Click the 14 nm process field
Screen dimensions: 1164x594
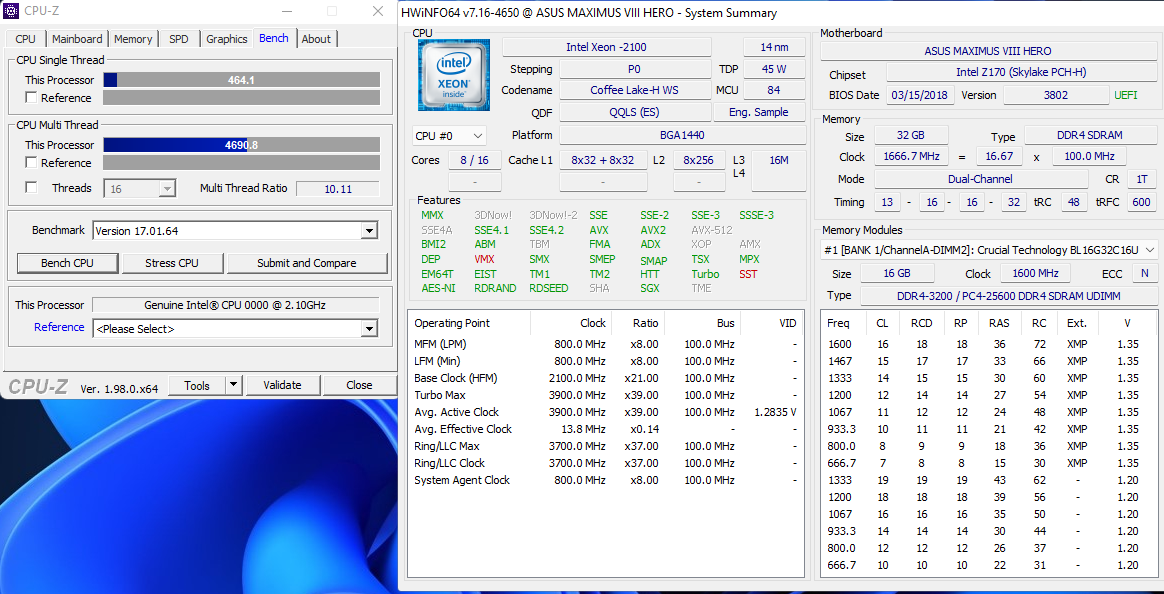(x=774, y=47)
